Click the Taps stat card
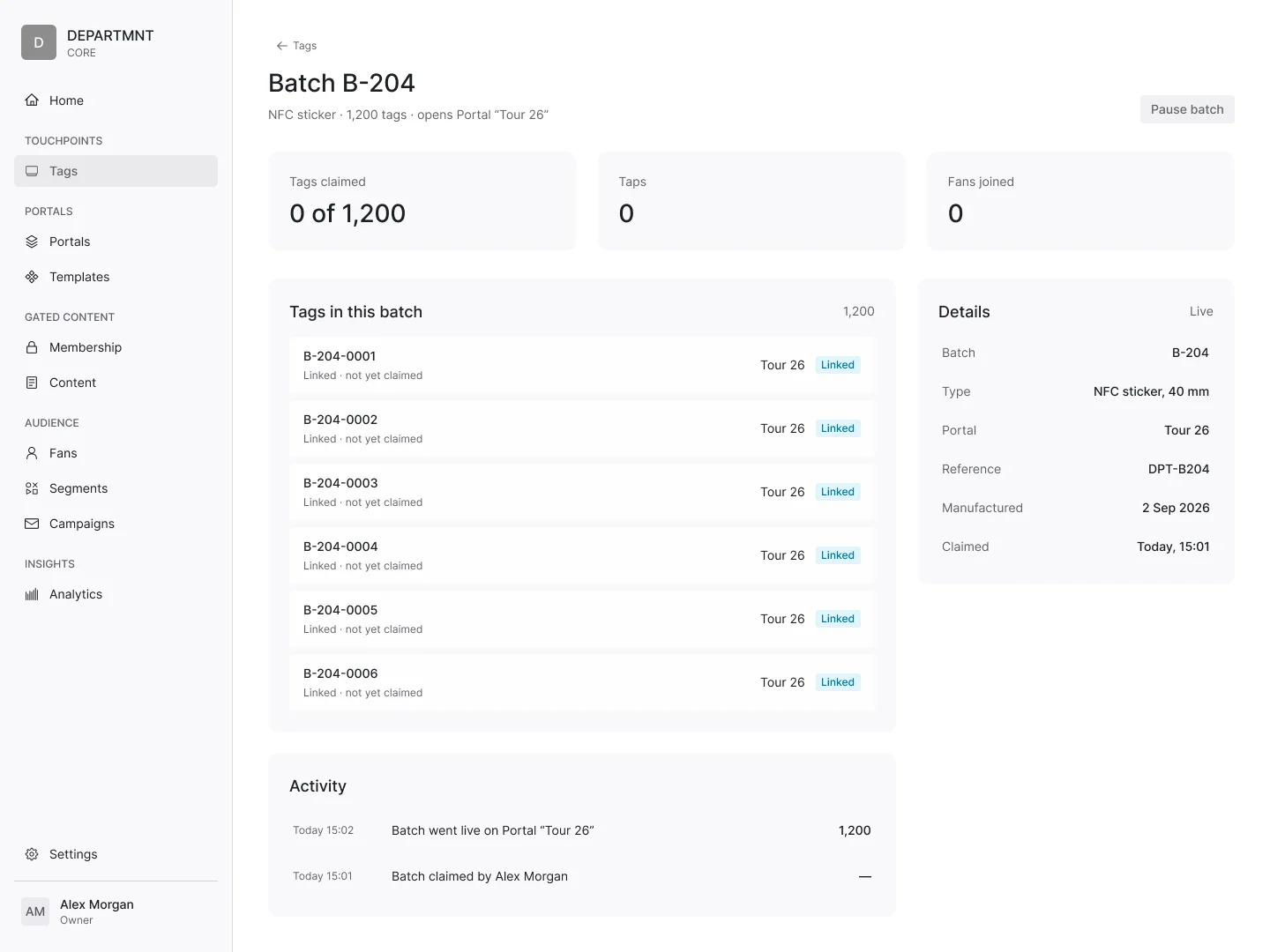The width and height of the screenshot is (1270, 952). [x=751, y=201]
